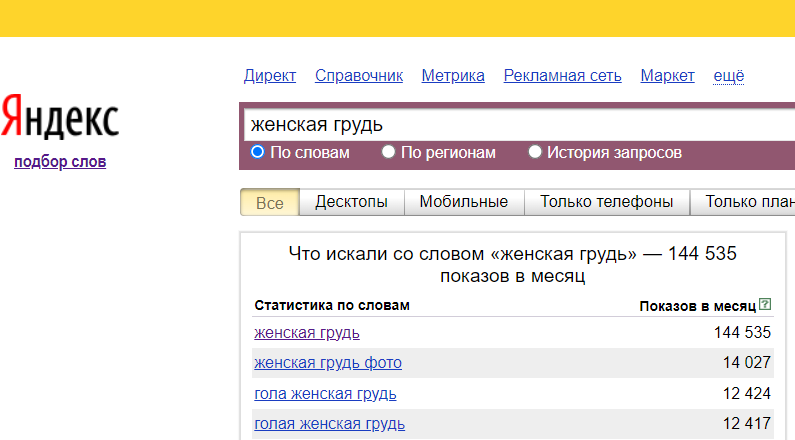This screenshot has width=795, height=440.
Task: Open the голая женская грудь keyword link
Action: tap(330, 424)
